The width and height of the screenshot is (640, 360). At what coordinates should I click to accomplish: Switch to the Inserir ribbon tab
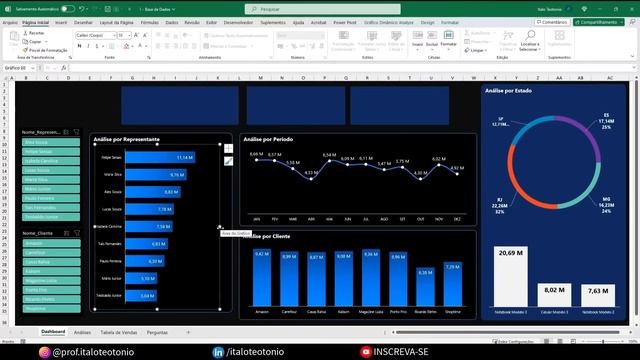pyautogui.click(x=61, y=22)
